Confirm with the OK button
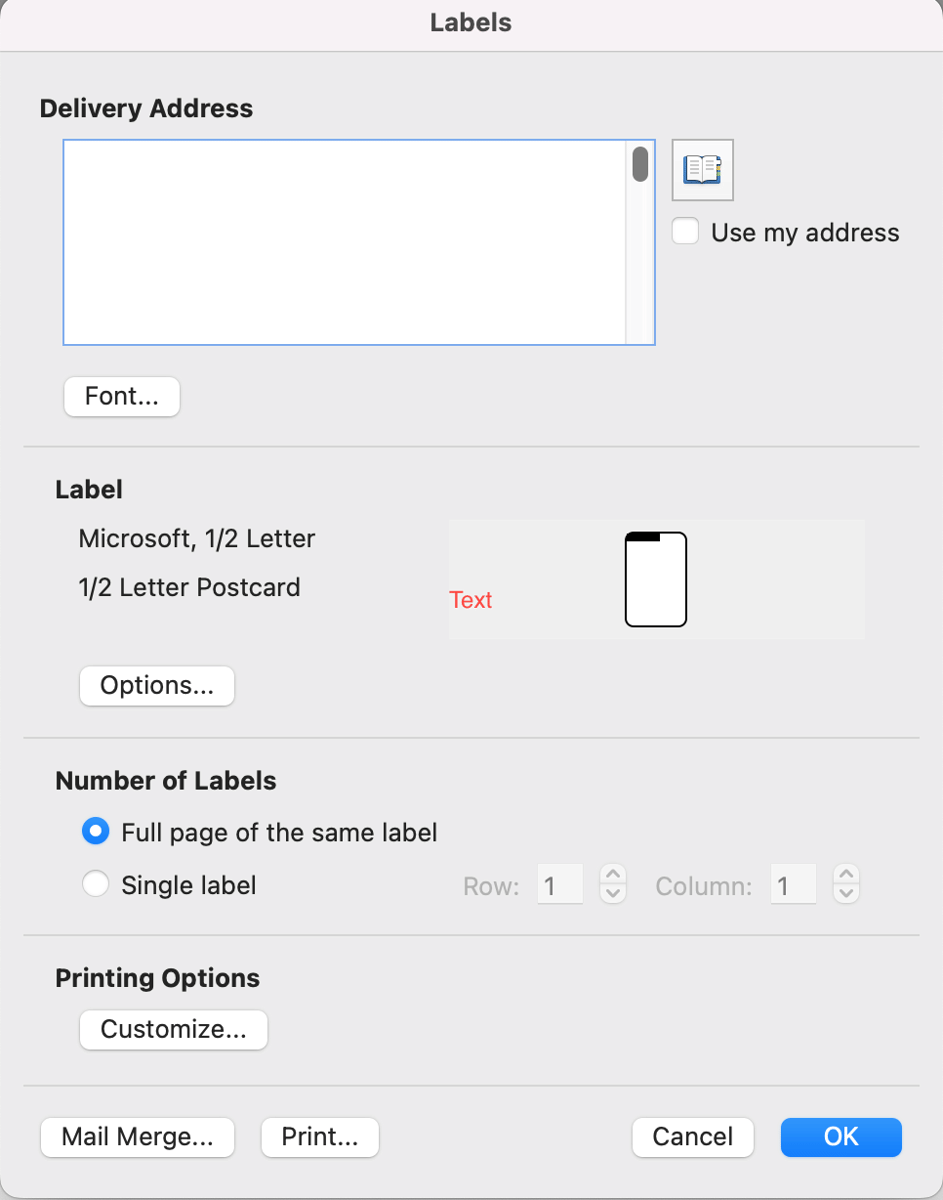The width and height of the screenshot is (943, 1200). click(841, 1137)
